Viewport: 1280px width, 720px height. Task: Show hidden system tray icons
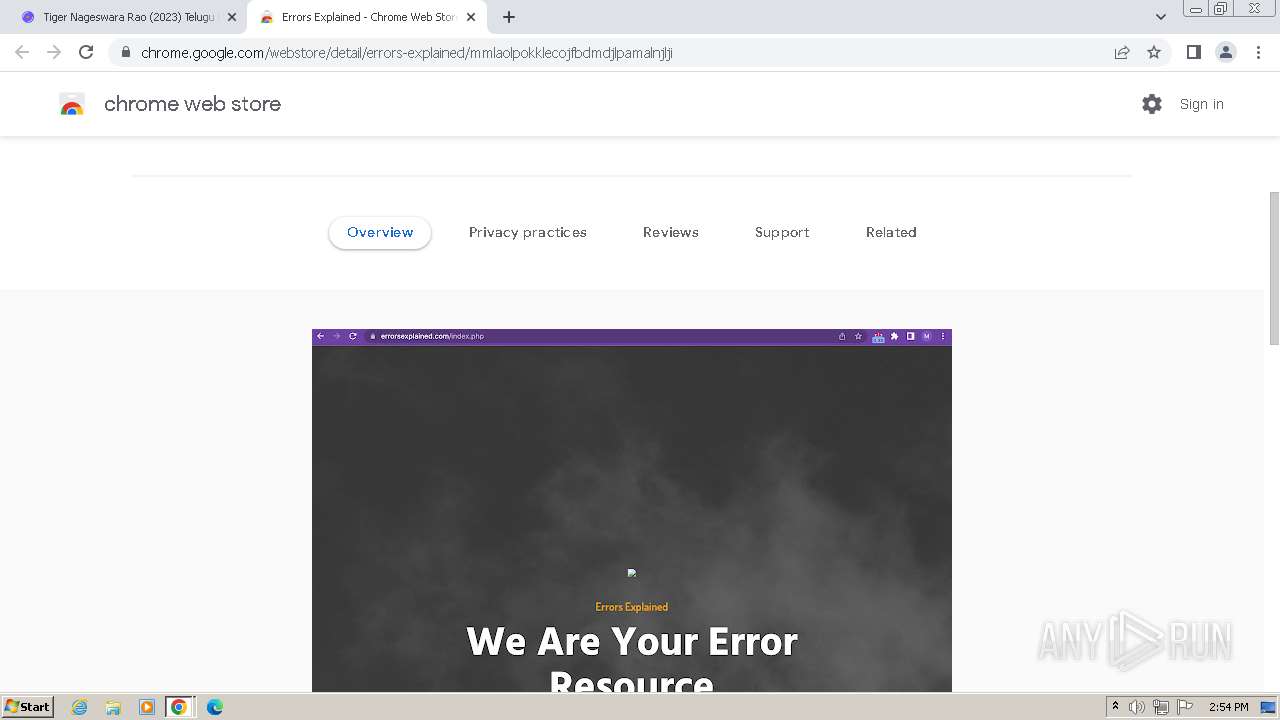click(x=1116, y=707)
